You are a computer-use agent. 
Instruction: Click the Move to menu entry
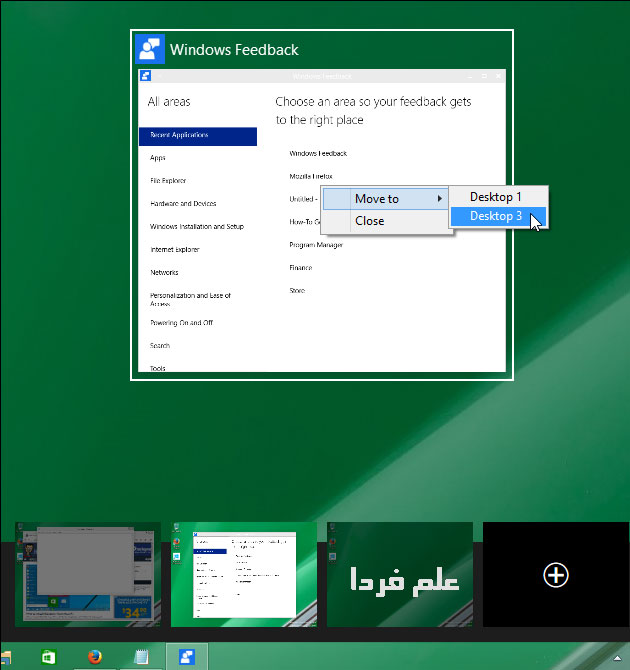377,199
